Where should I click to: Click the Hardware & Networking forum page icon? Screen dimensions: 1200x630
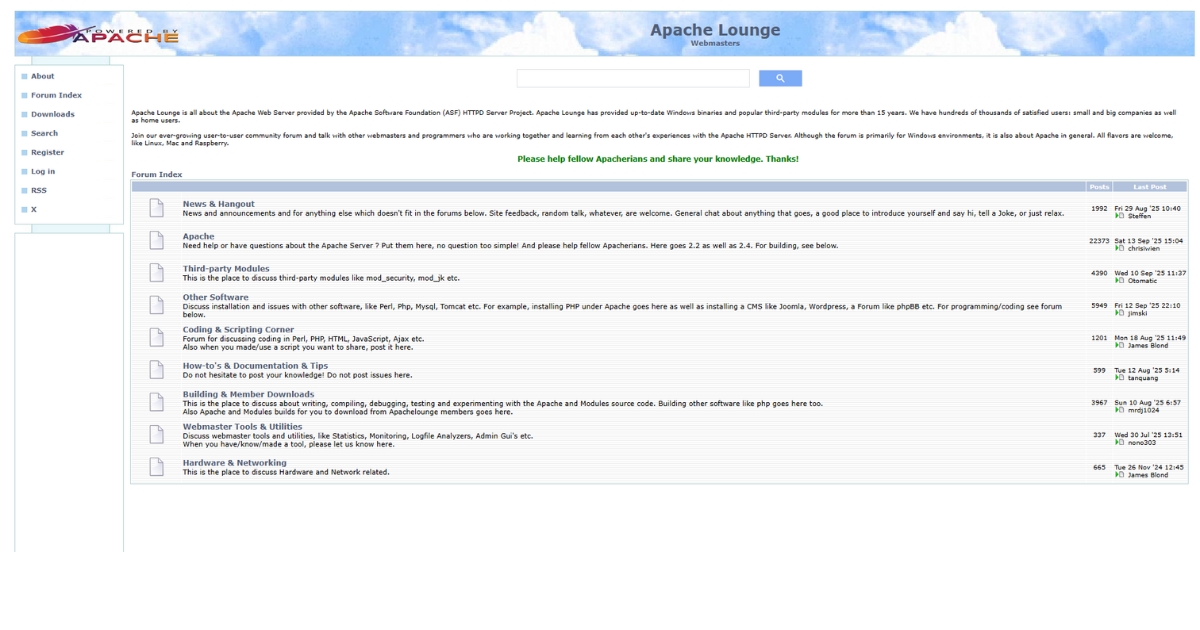156,467
